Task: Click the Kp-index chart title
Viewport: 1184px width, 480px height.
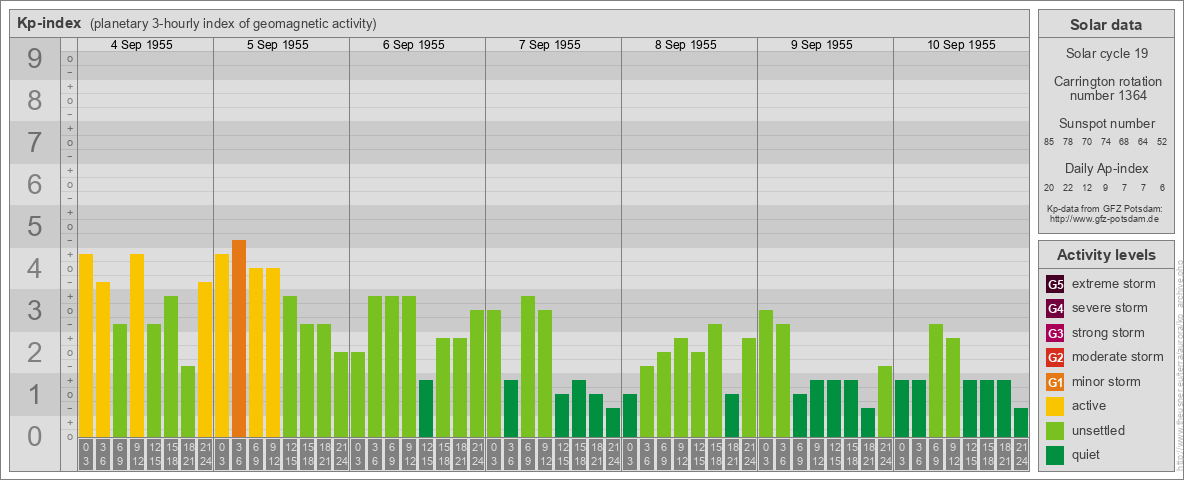Action: click(49, 23)
